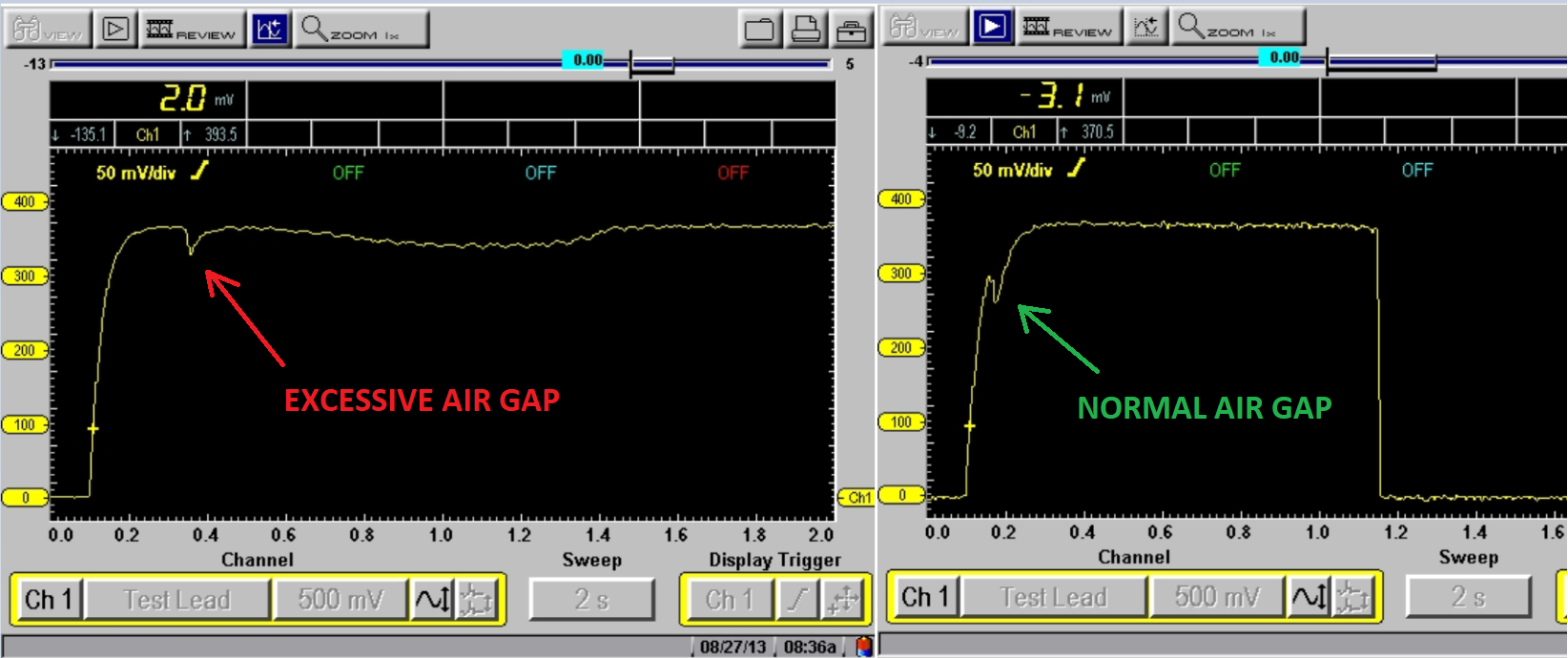Toggle coupling waveform icon in right scope
Screen dimensions: 1568x658
coord(1309,597)
